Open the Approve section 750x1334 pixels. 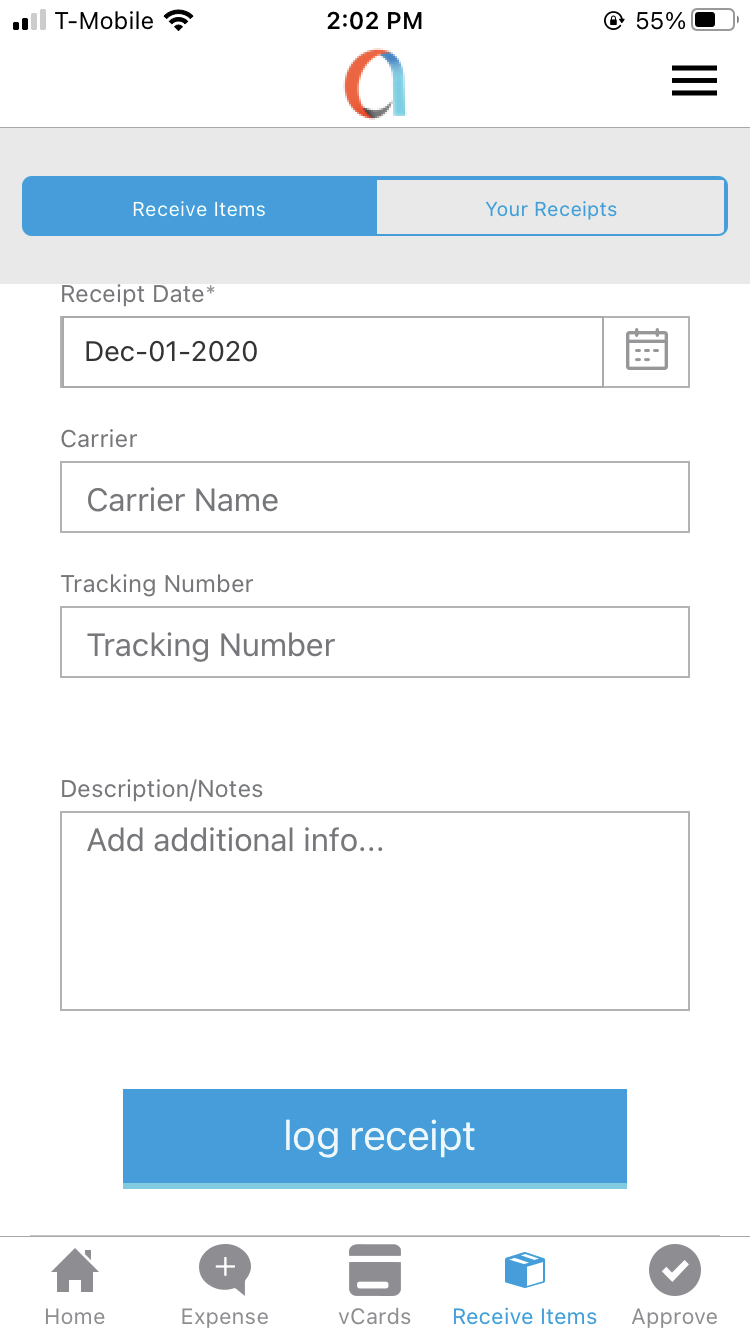coord(675,1286)
